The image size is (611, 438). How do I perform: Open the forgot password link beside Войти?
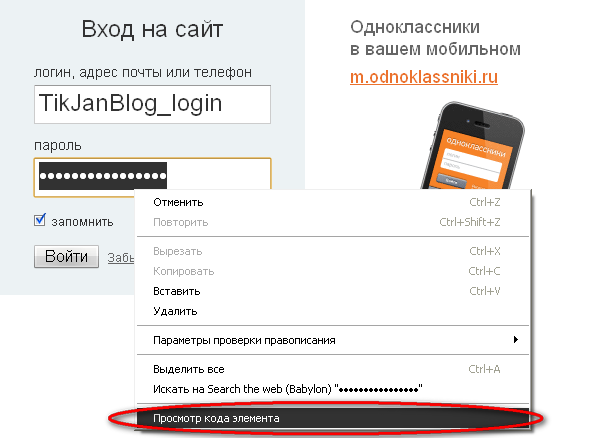pos(121,258)
